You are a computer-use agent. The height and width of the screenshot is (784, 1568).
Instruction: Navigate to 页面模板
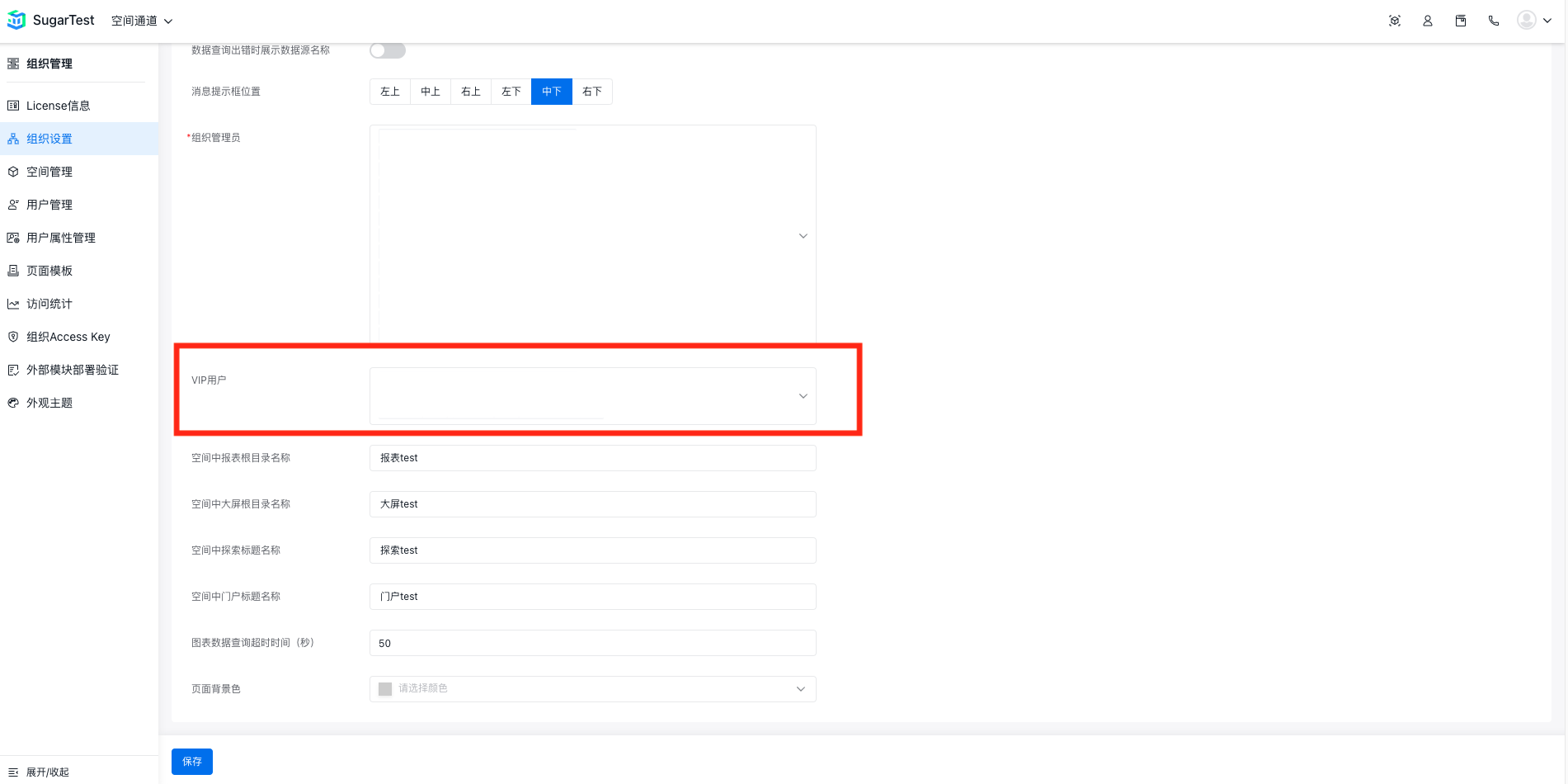click(x=79, y=271)
